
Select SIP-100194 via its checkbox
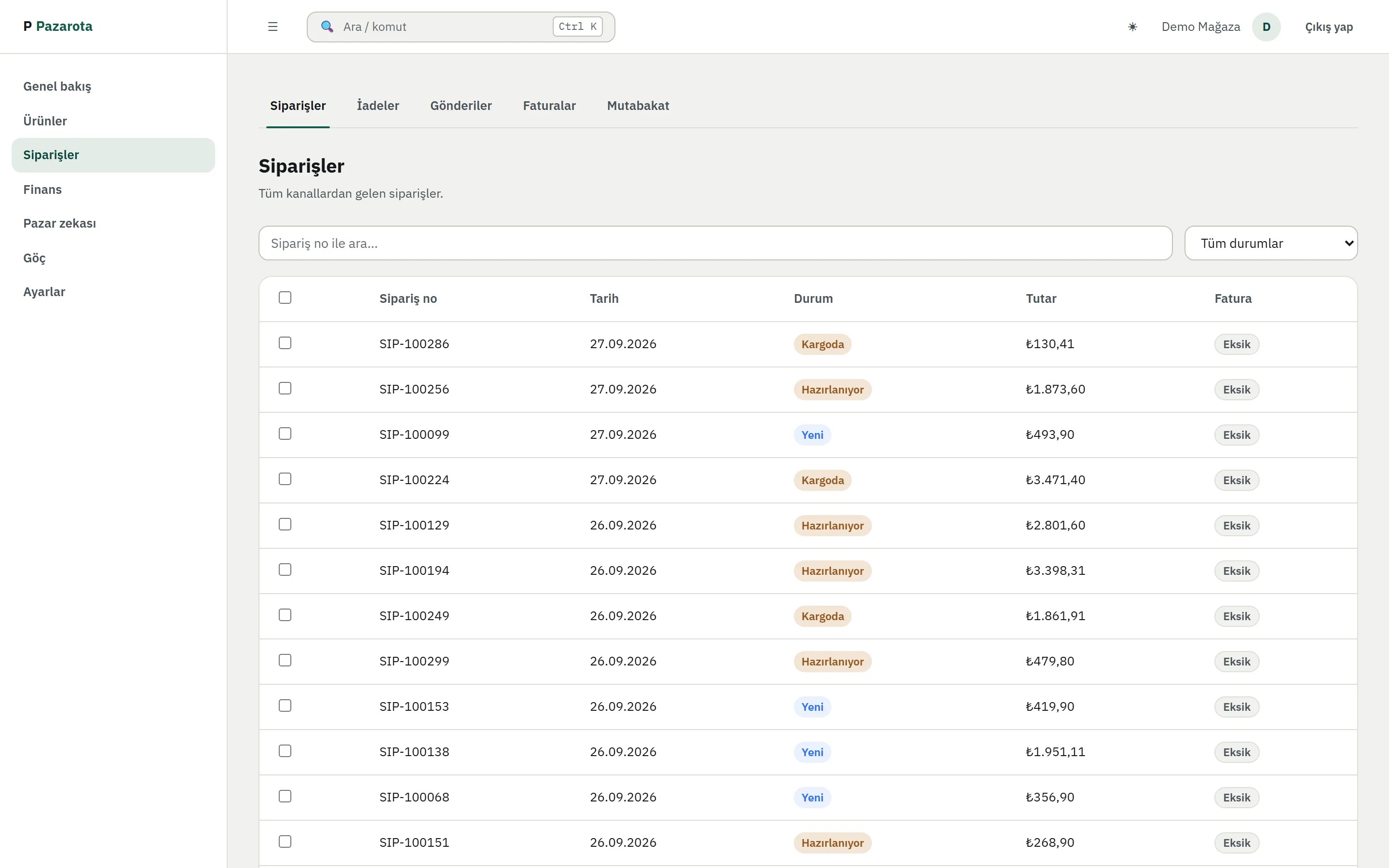285,570
